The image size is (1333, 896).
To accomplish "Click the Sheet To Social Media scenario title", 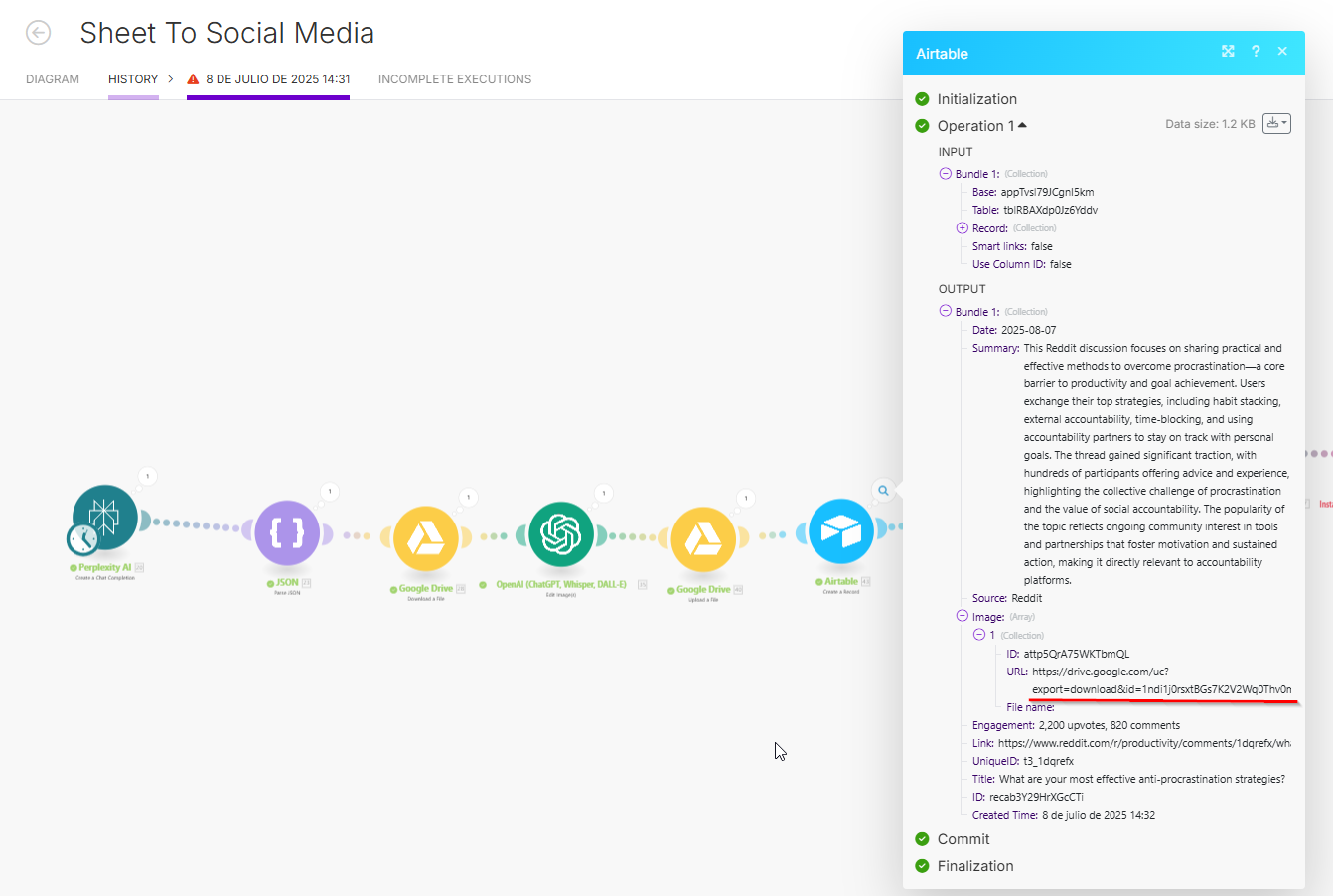I will [227, 33].
